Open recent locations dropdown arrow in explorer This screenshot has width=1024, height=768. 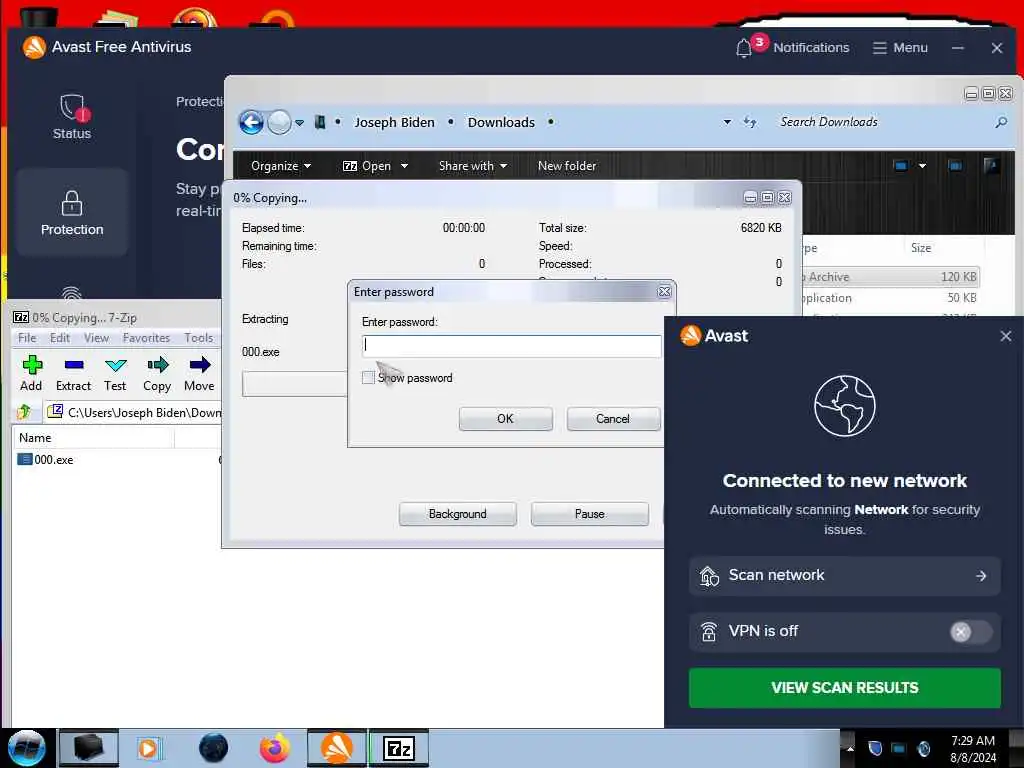pyautogui.click(x=299, y=122)
